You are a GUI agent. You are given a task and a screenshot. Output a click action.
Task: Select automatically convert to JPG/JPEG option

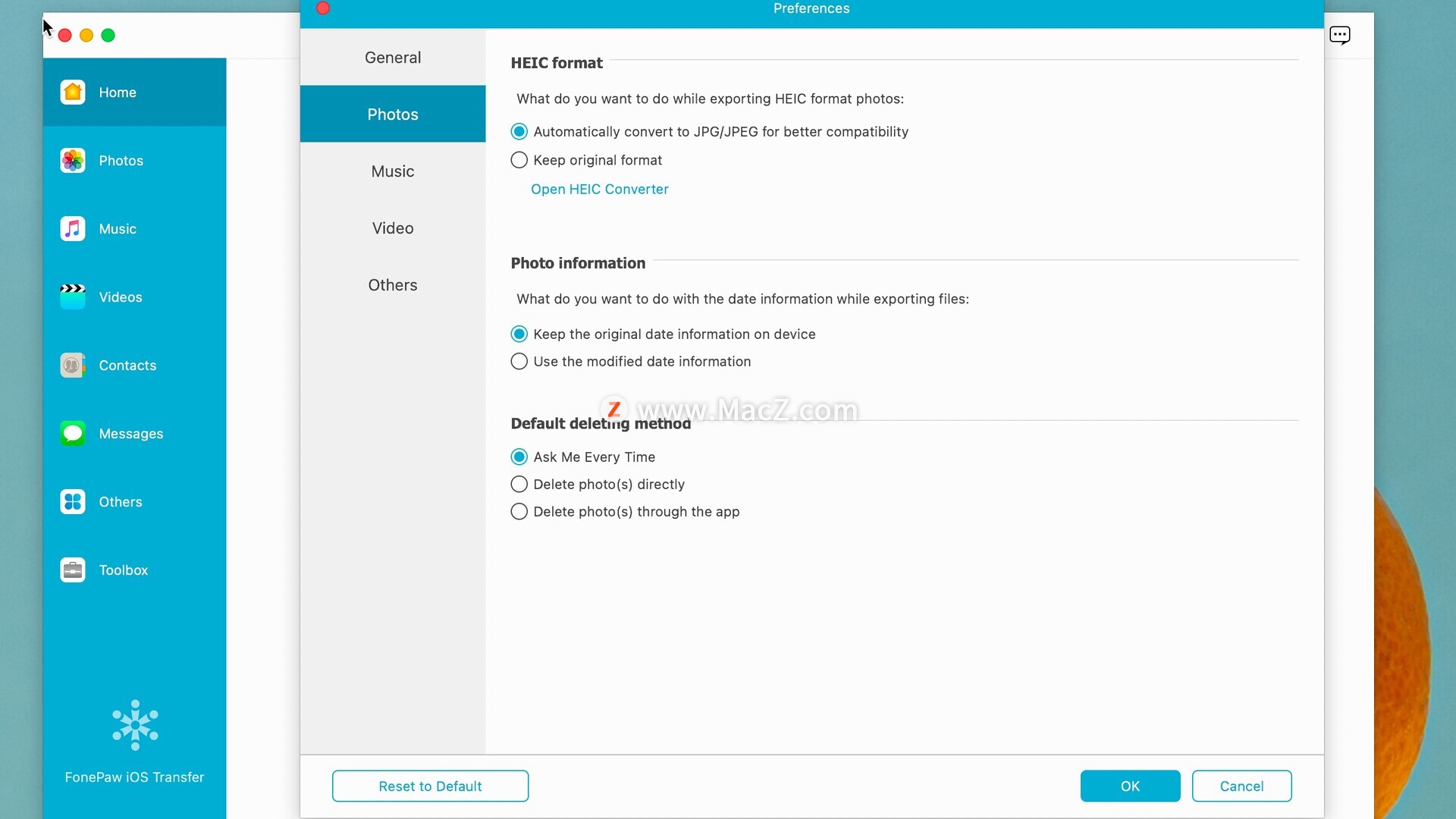click(x=519, y=132)
